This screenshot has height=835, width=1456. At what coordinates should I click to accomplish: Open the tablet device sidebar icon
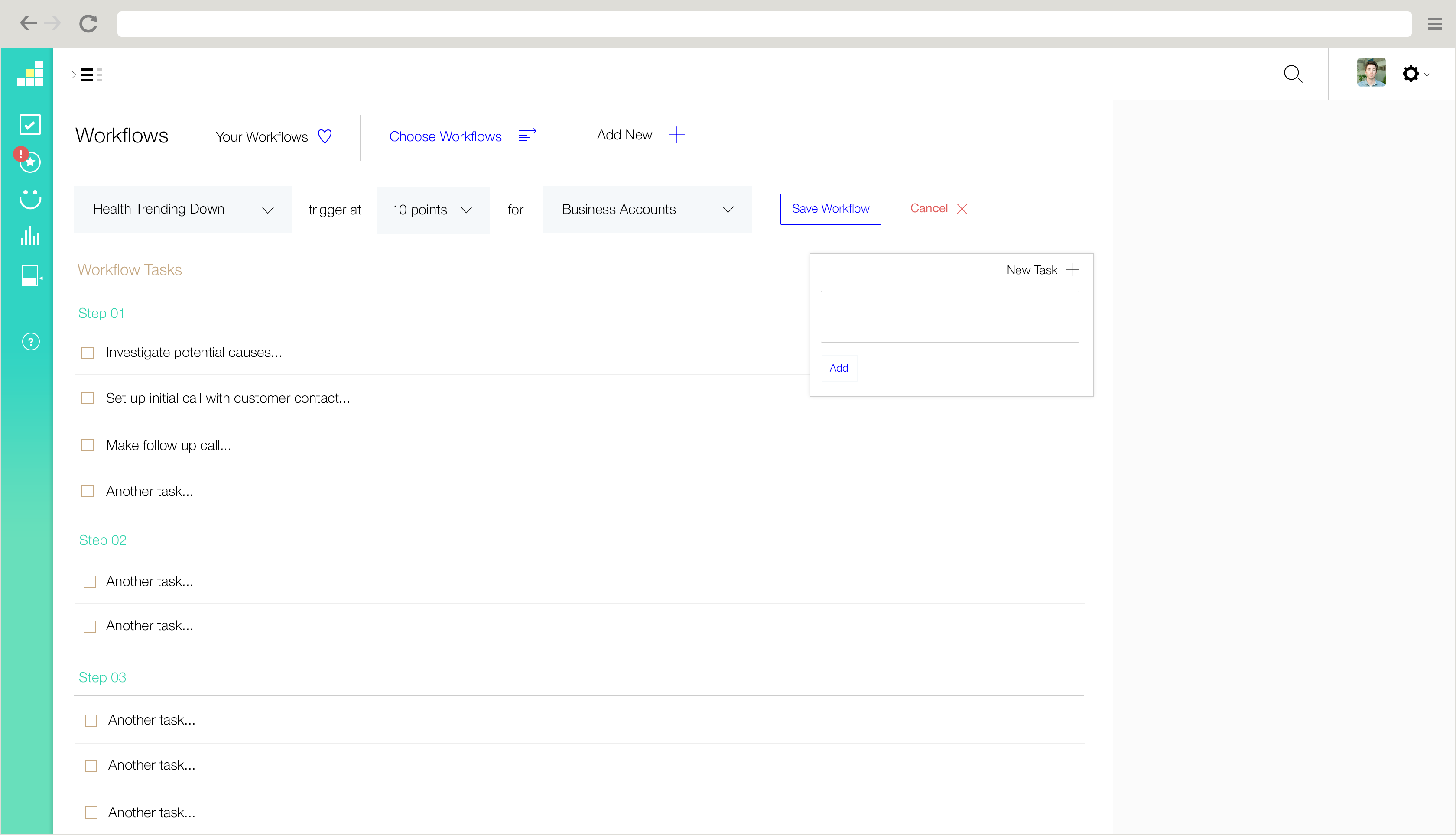(31, 276)
